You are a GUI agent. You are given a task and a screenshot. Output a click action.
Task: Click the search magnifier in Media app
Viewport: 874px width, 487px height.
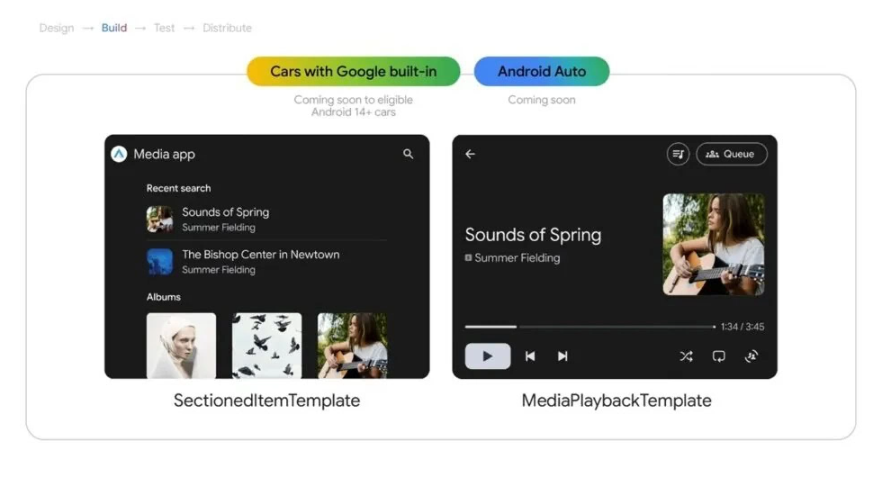click(x=408, y=154)
